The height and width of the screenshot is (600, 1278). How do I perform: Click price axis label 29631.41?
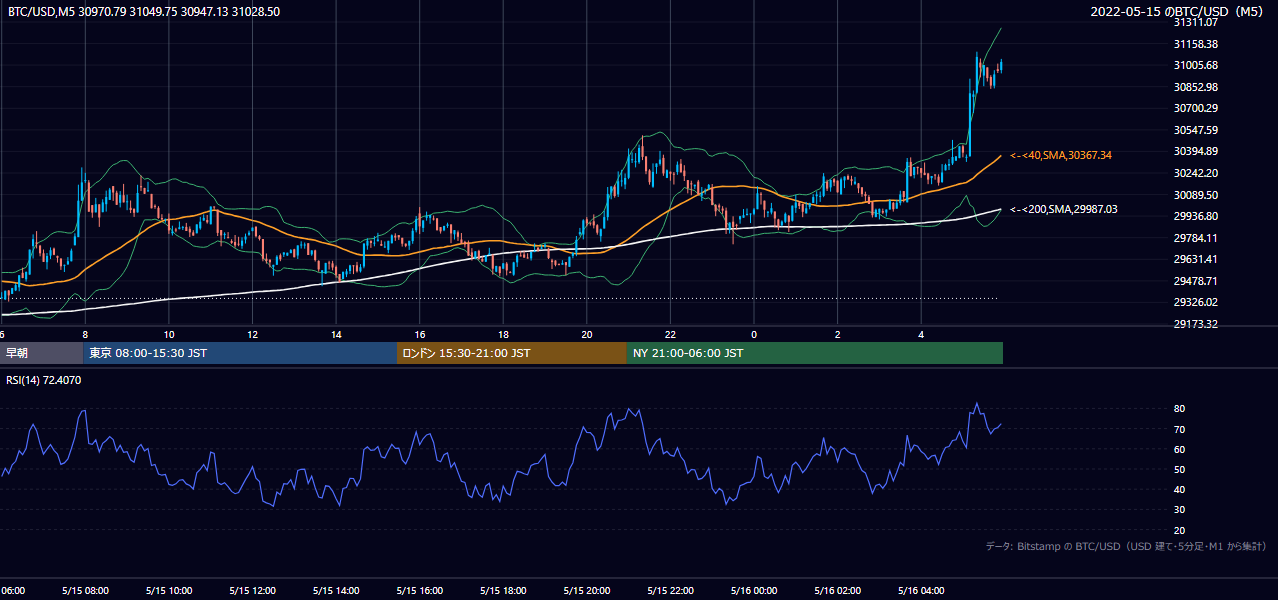1195,259
